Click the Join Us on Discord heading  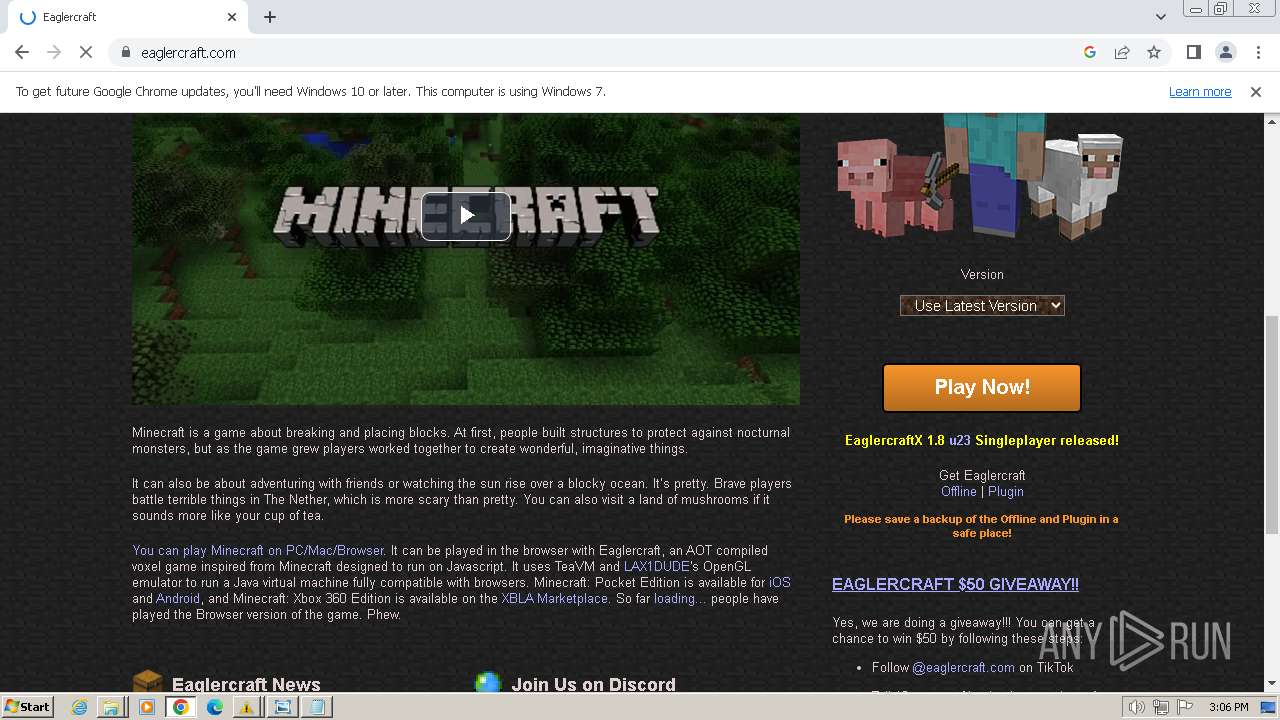tap(593, 685)
